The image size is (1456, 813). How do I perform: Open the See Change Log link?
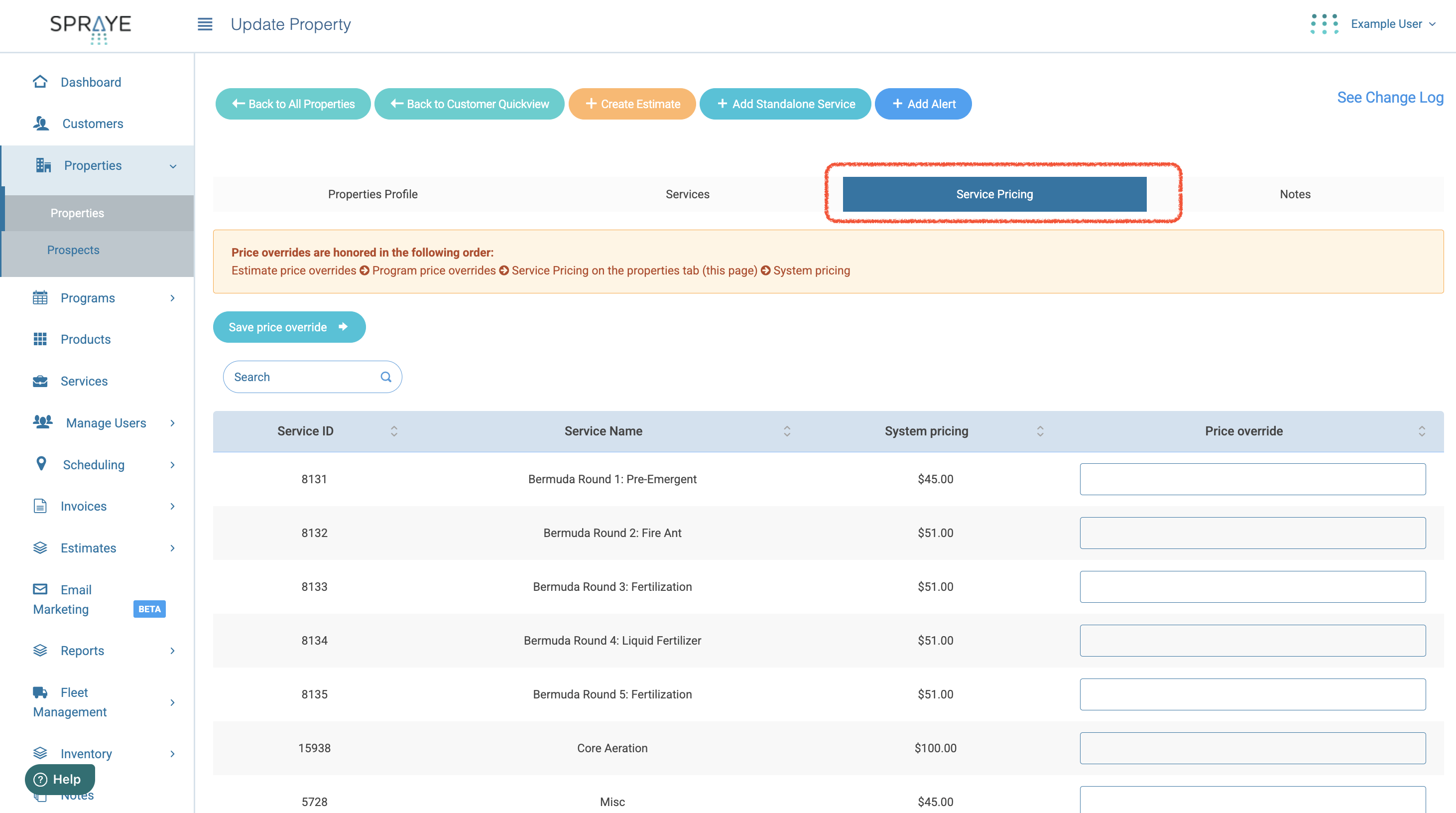[x=1390, y=98]
